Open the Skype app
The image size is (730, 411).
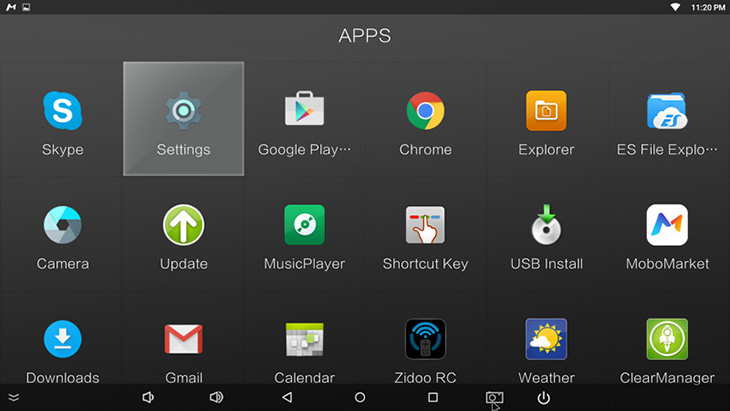point(62,119)
